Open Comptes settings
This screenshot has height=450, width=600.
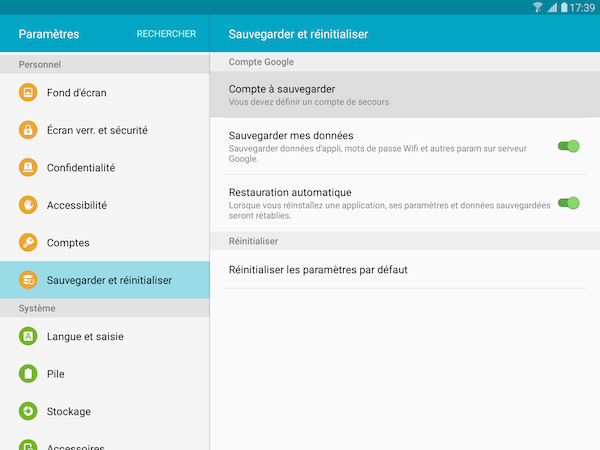pos(105,242)
